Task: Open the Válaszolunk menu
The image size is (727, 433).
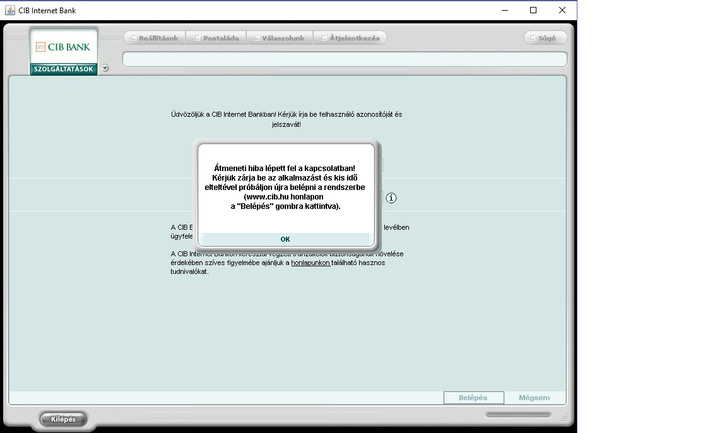Action: coord(280,38)
